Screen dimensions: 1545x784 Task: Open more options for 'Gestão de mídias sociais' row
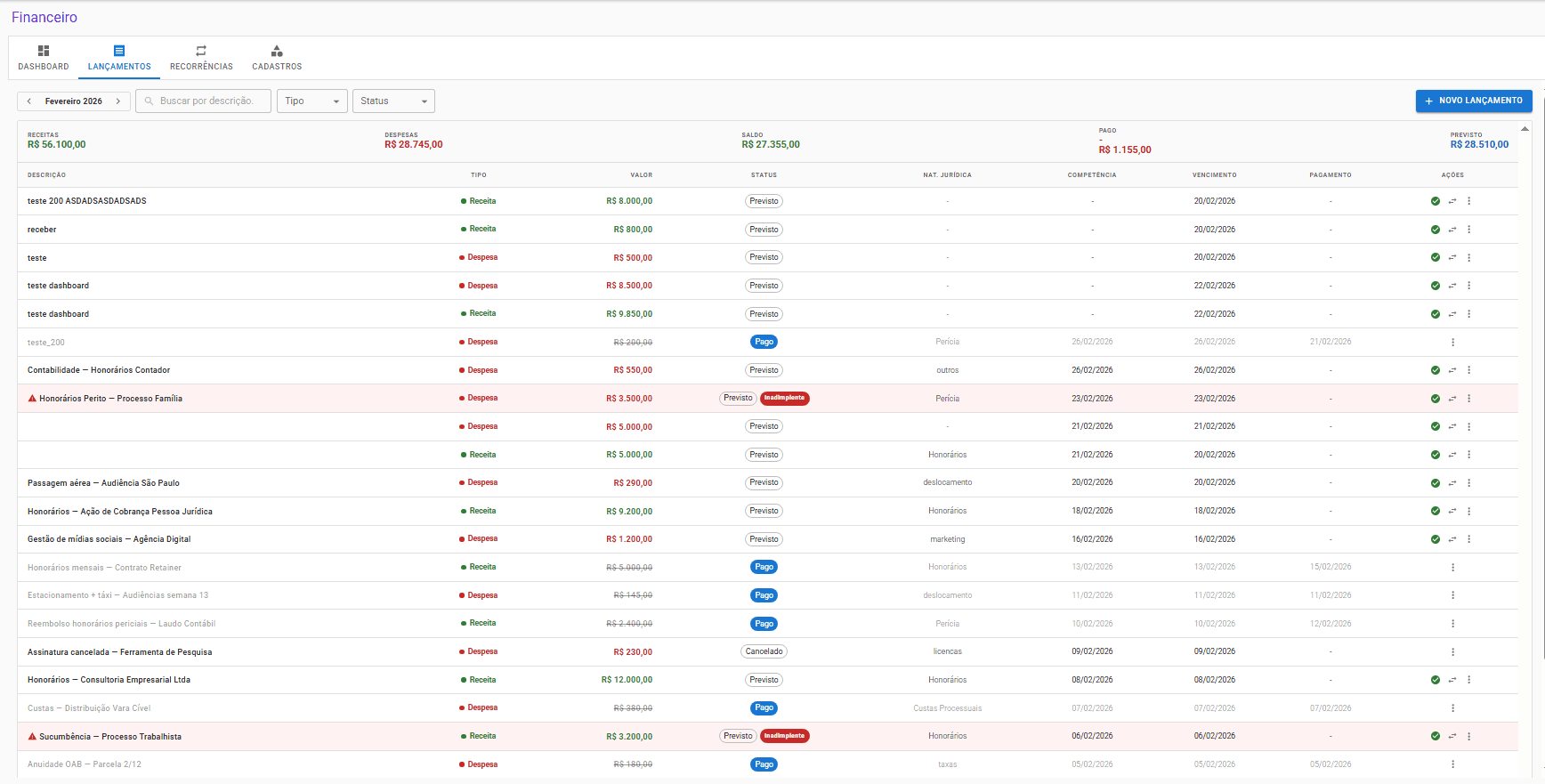[1469, 539]
